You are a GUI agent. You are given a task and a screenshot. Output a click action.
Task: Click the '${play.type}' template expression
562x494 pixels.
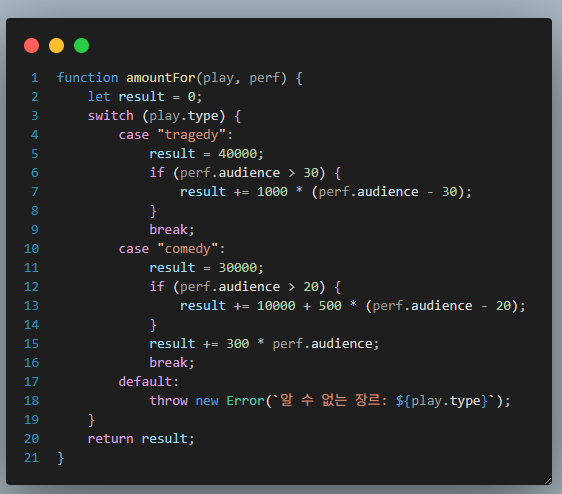[442, 401]
